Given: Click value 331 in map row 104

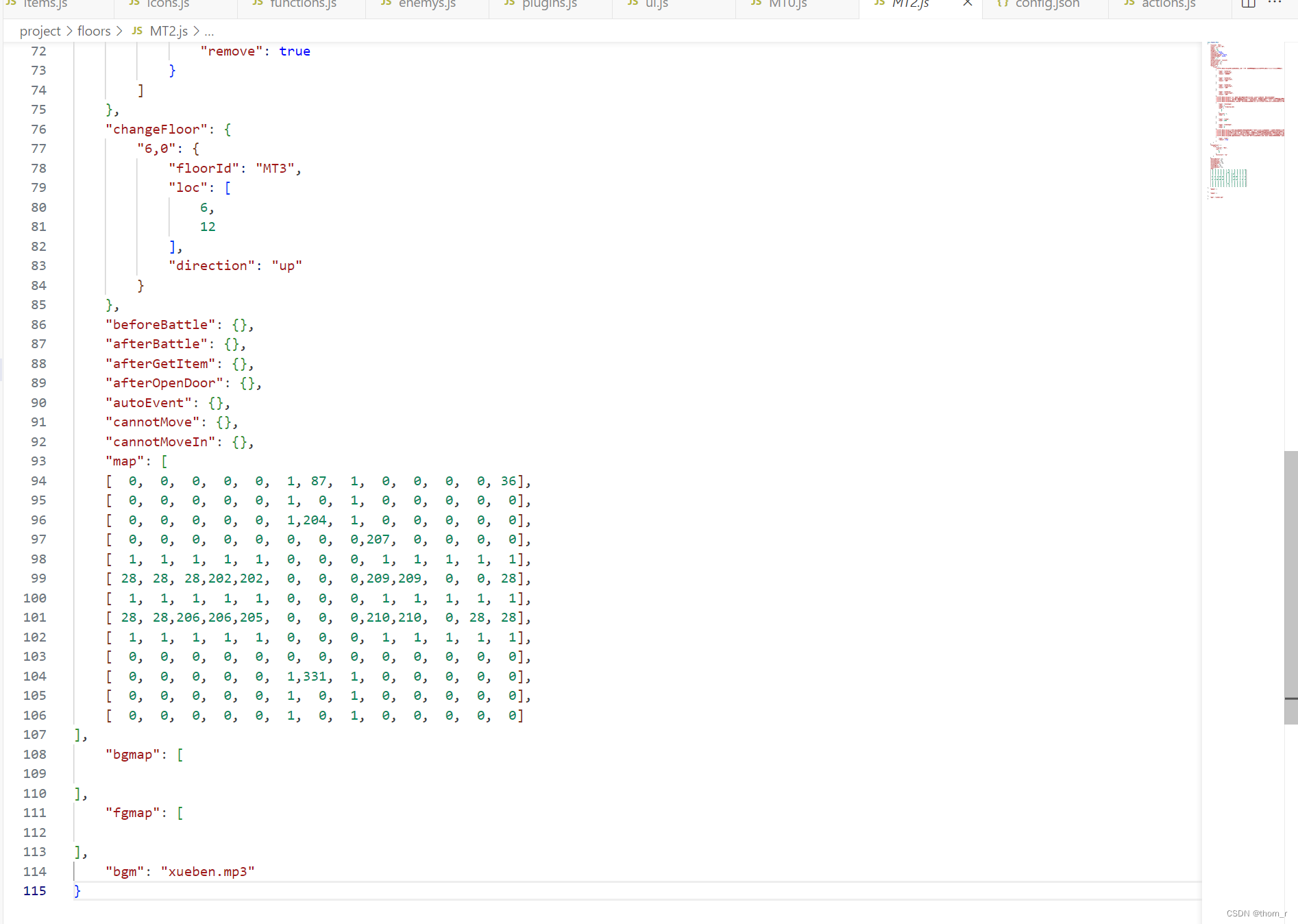Looking at the screenshot, I should tap(315, 677).
